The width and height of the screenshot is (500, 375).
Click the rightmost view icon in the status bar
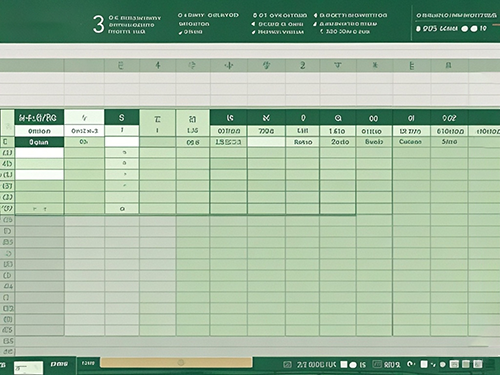tap(478, 364)
